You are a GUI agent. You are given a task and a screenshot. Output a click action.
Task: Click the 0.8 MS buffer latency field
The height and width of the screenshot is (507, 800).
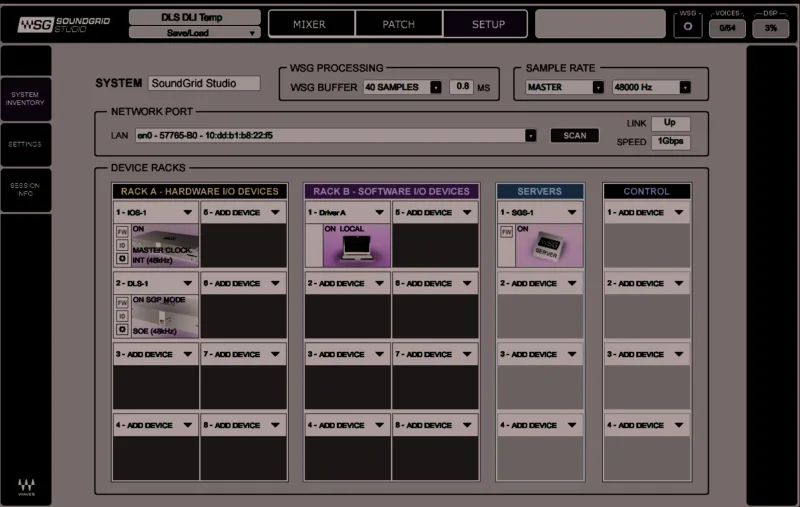pos(462,87)
